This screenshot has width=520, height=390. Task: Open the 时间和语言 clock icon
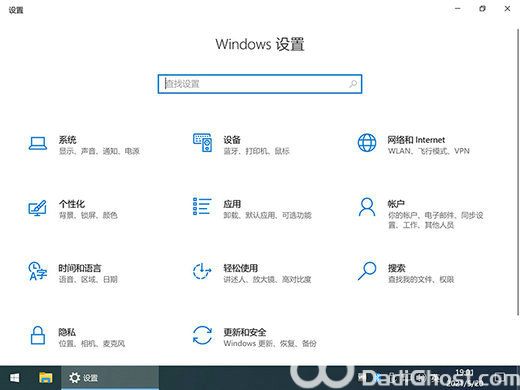pyautogui.click(x=37, y=271)
